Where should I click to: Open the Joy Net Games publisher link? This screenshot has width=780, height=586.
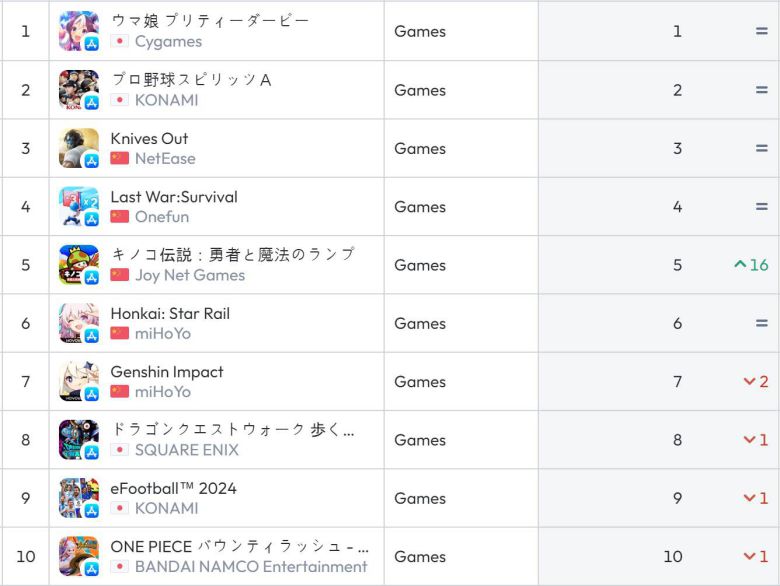(x=189, y=275)
